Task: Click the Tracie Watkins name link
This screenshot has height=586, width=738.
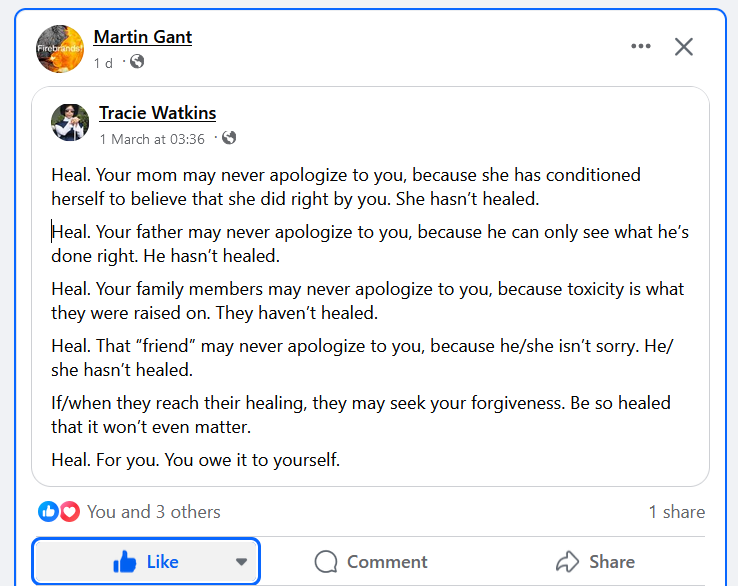Action: pos(157,113)
